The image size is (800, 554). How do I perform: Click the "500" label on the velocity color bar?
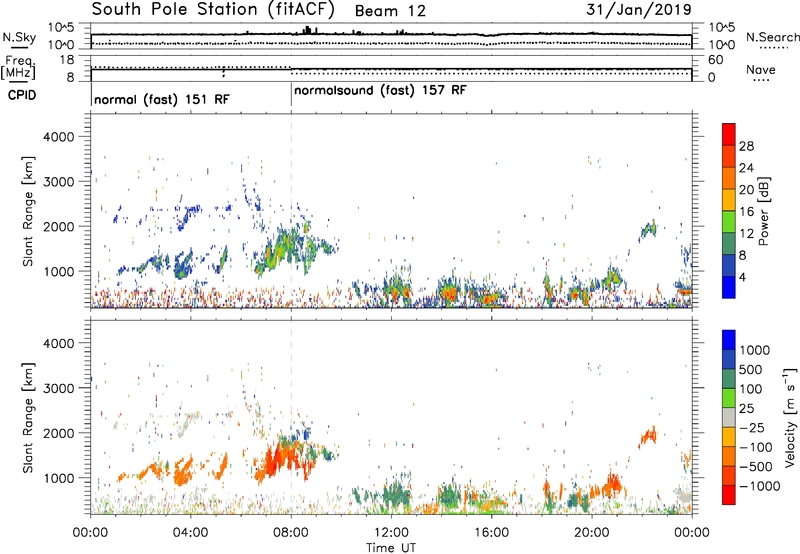click(750, 369)
